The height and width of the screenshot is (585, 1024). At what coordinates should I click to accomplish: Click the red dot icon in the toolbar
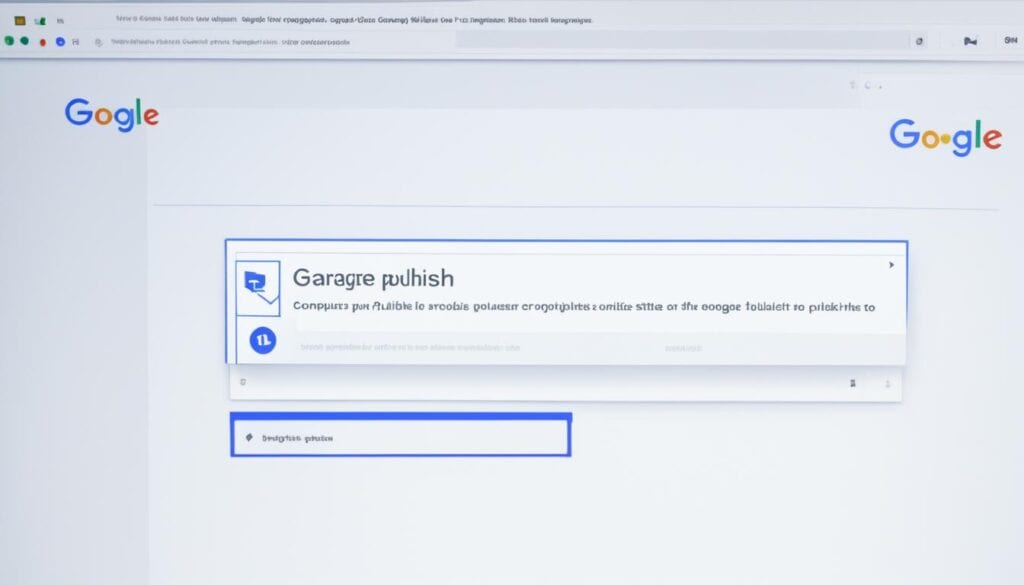[42, 42]
